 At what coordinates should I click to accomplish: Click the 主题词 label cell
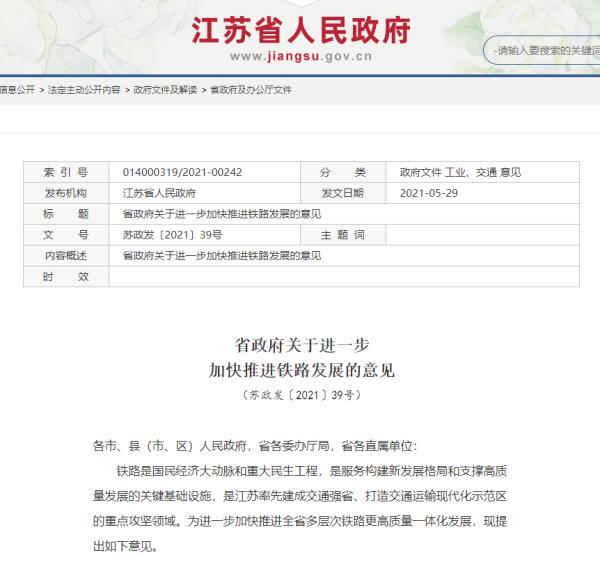tap(343, 235)
